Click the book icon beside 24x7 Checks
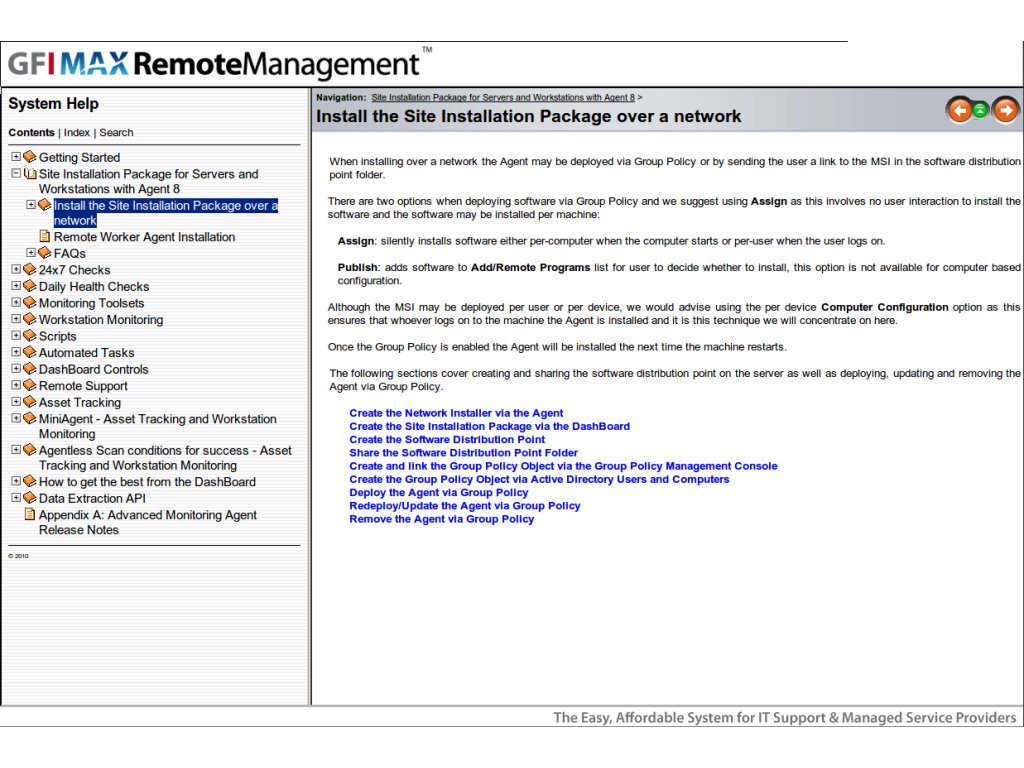The width and height of the screenshot is (1024, 768). tap(30, 269)
